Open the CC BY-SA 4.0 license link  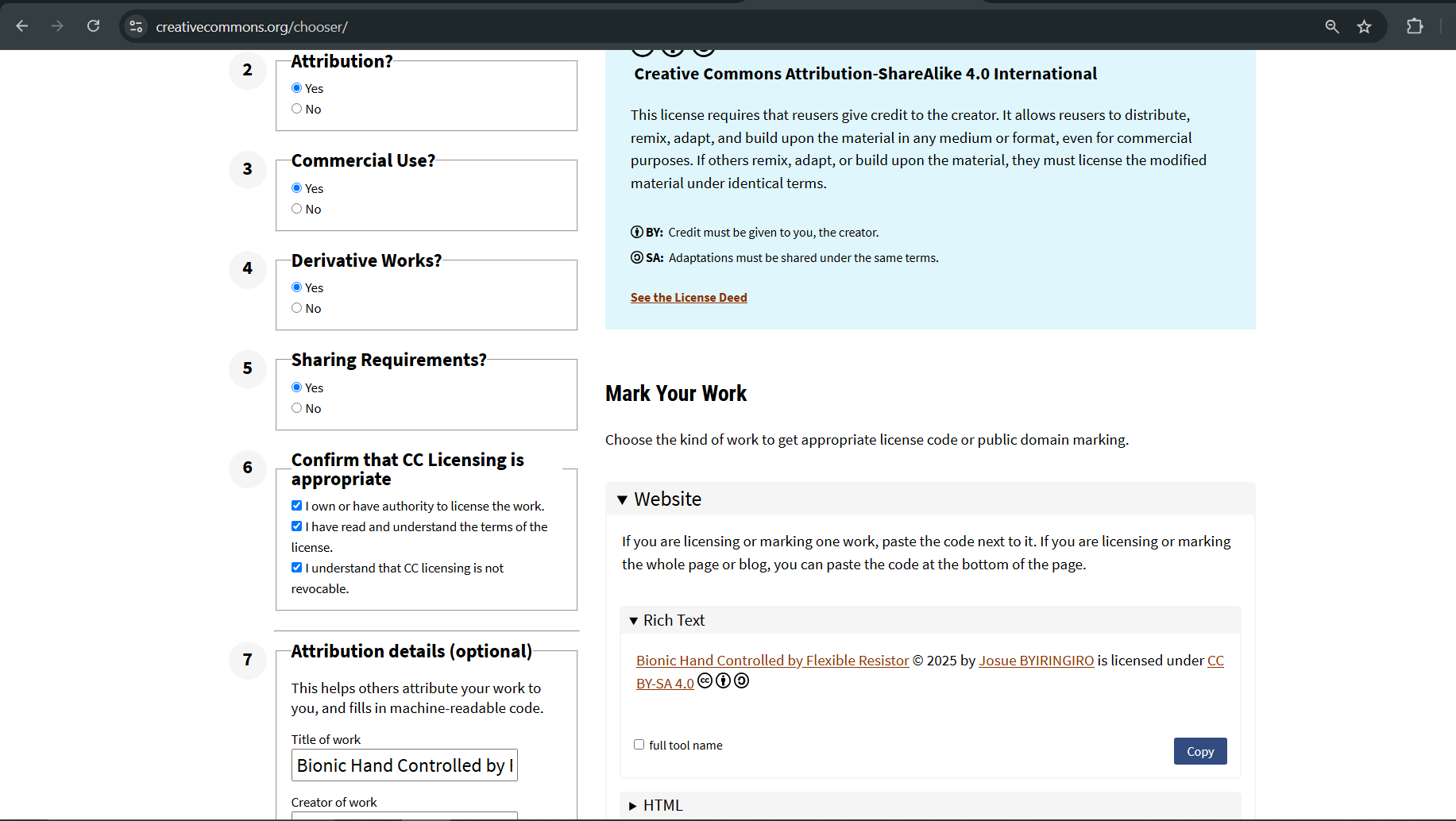coord(665,684)
